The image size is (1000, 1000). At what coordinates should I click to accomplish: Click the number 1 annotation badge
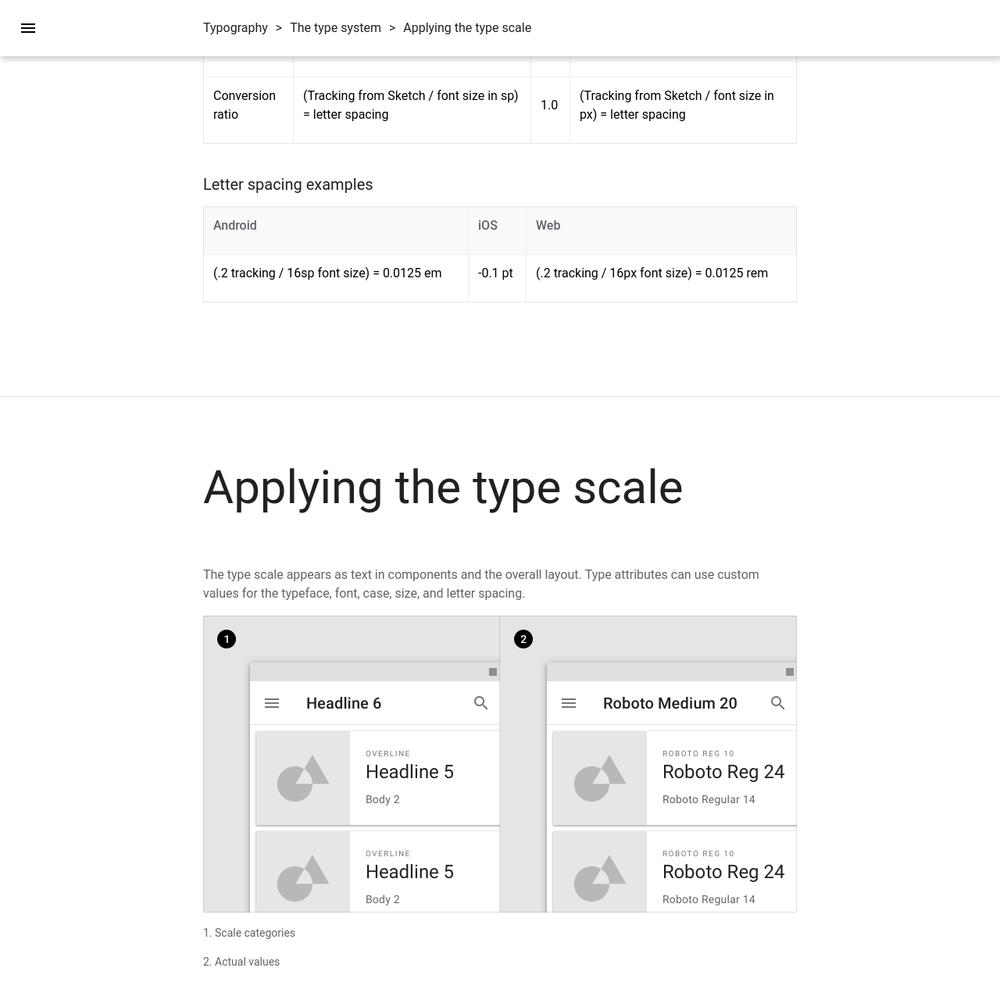click(226, 639)
